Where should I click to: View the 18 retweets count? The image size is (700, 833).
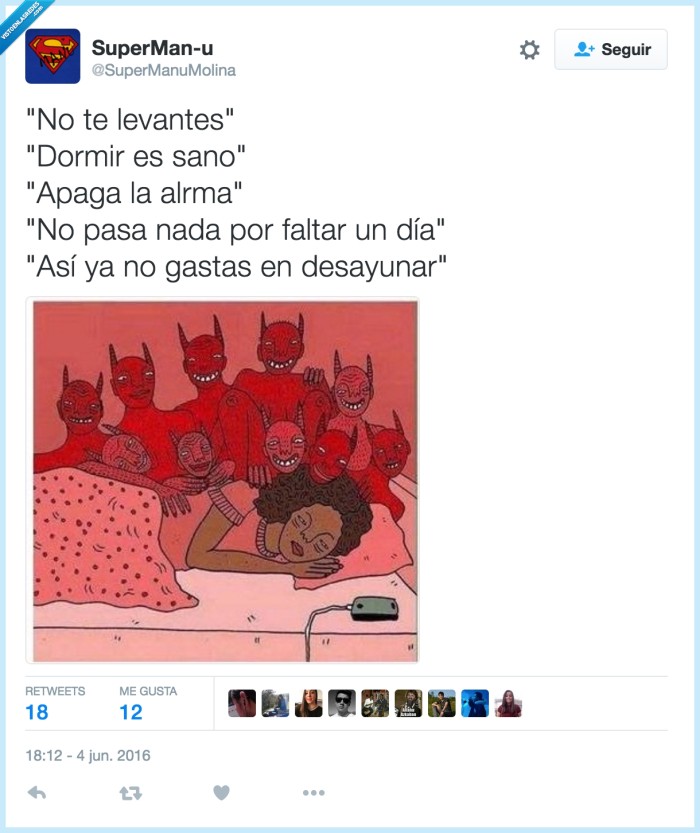tap(37, 712)
